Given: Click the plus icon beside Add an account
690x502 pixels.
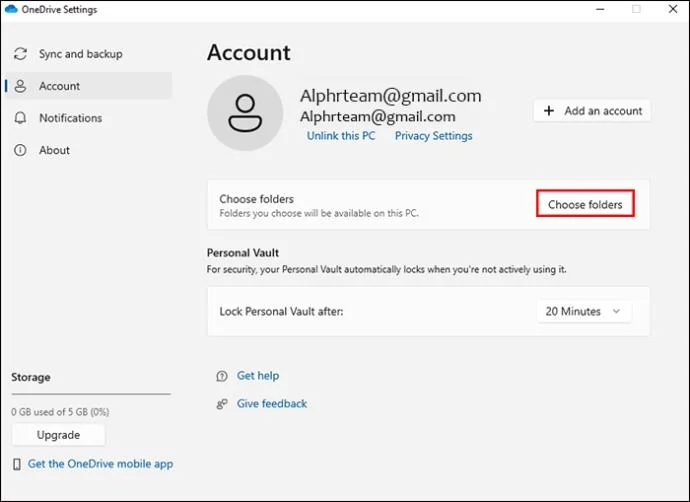Looking at the screenshot, I should 549,110.
